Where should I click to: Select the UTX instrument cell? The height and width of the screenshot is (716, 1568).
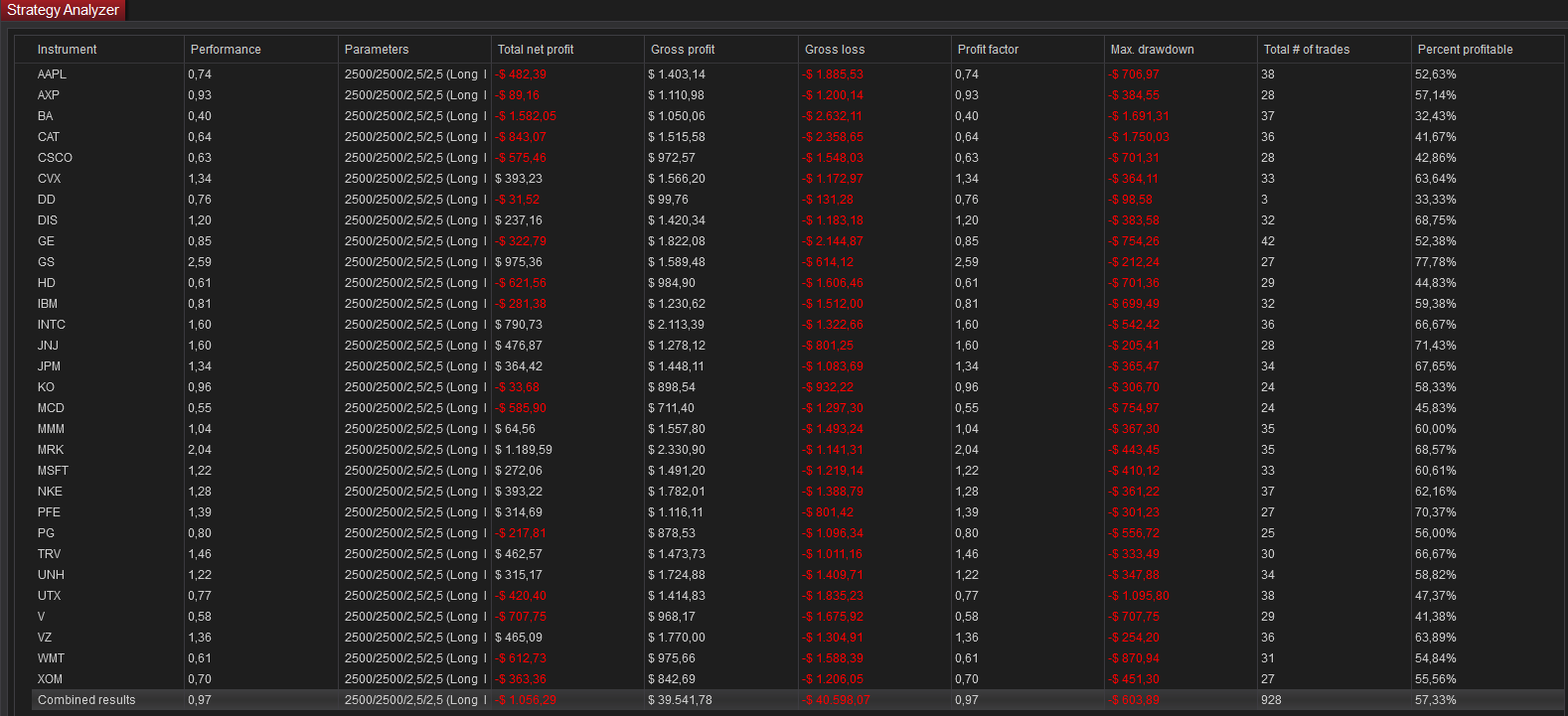pyautogui.click(x=49, y=596)
